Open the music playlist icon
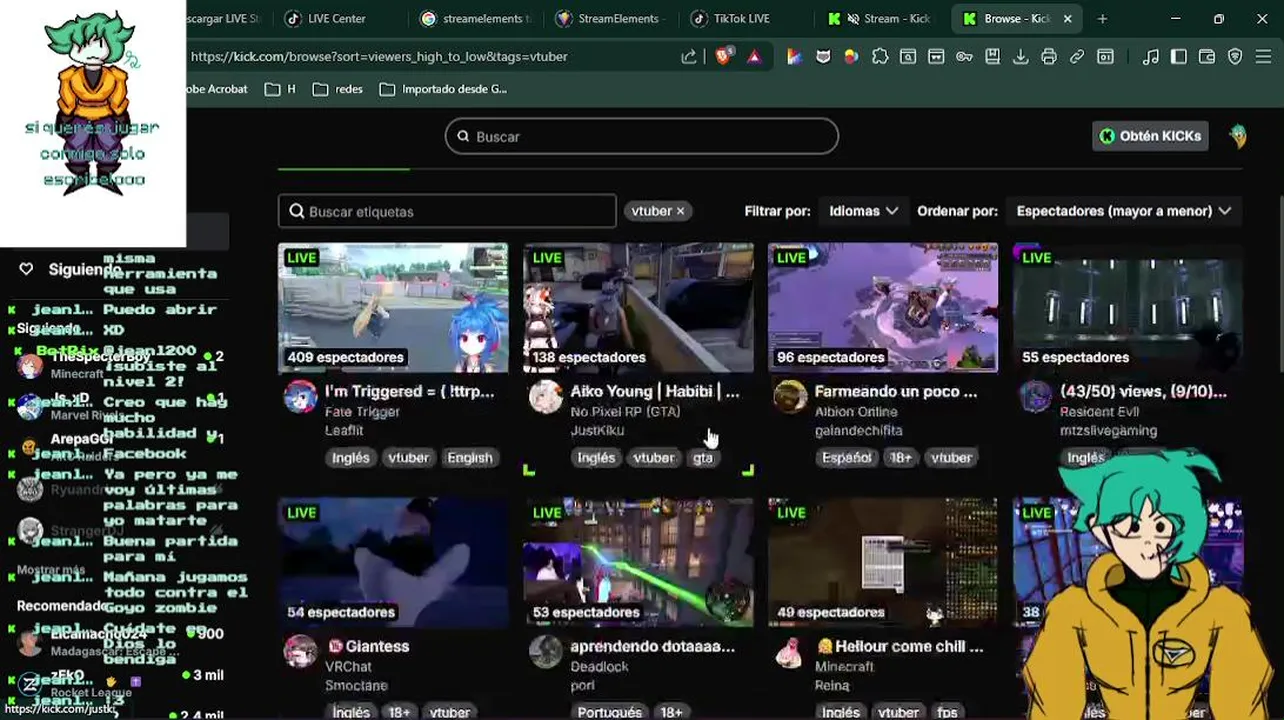 (1151, 57)
